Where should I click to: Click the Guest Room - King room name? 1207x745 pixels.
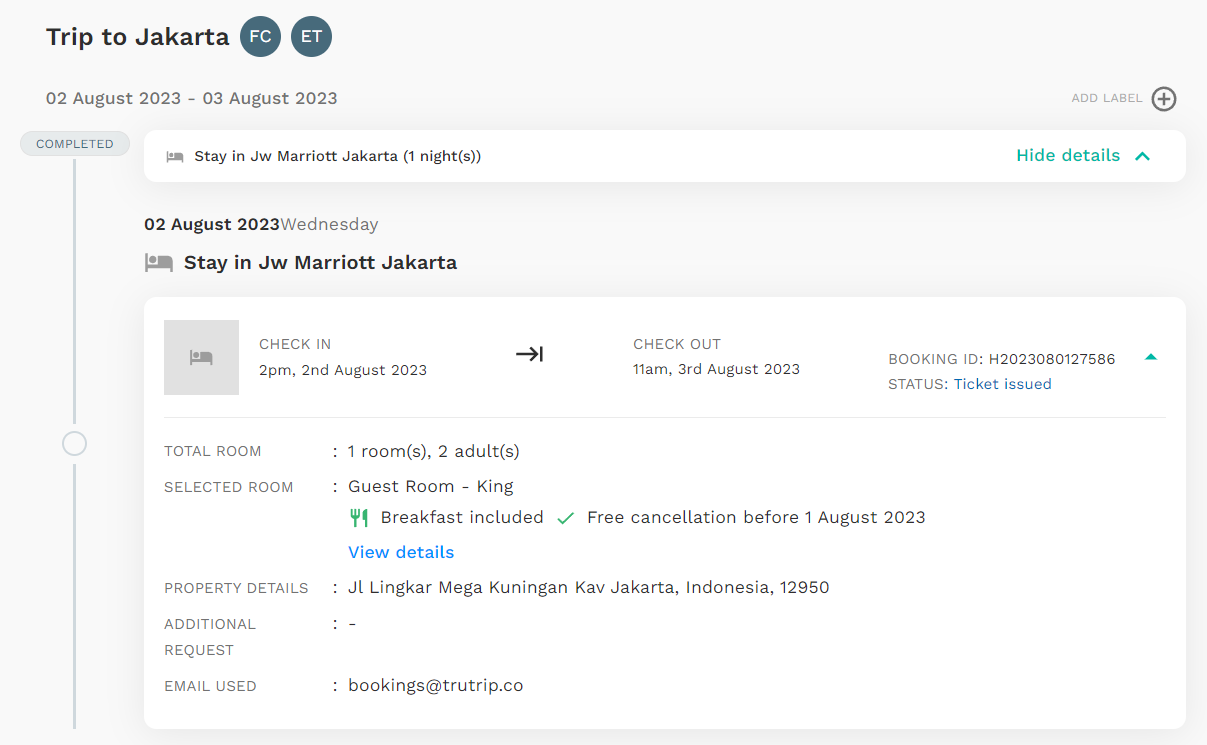click(x=430, y=487)
